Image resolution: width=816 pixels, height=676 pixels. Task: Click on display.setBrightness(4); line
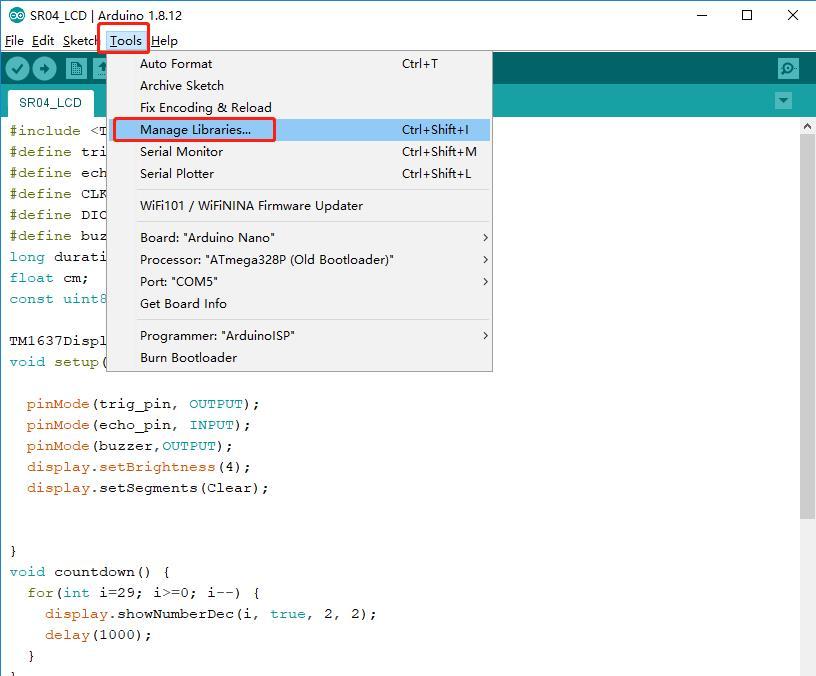click(x=138, y=467)
